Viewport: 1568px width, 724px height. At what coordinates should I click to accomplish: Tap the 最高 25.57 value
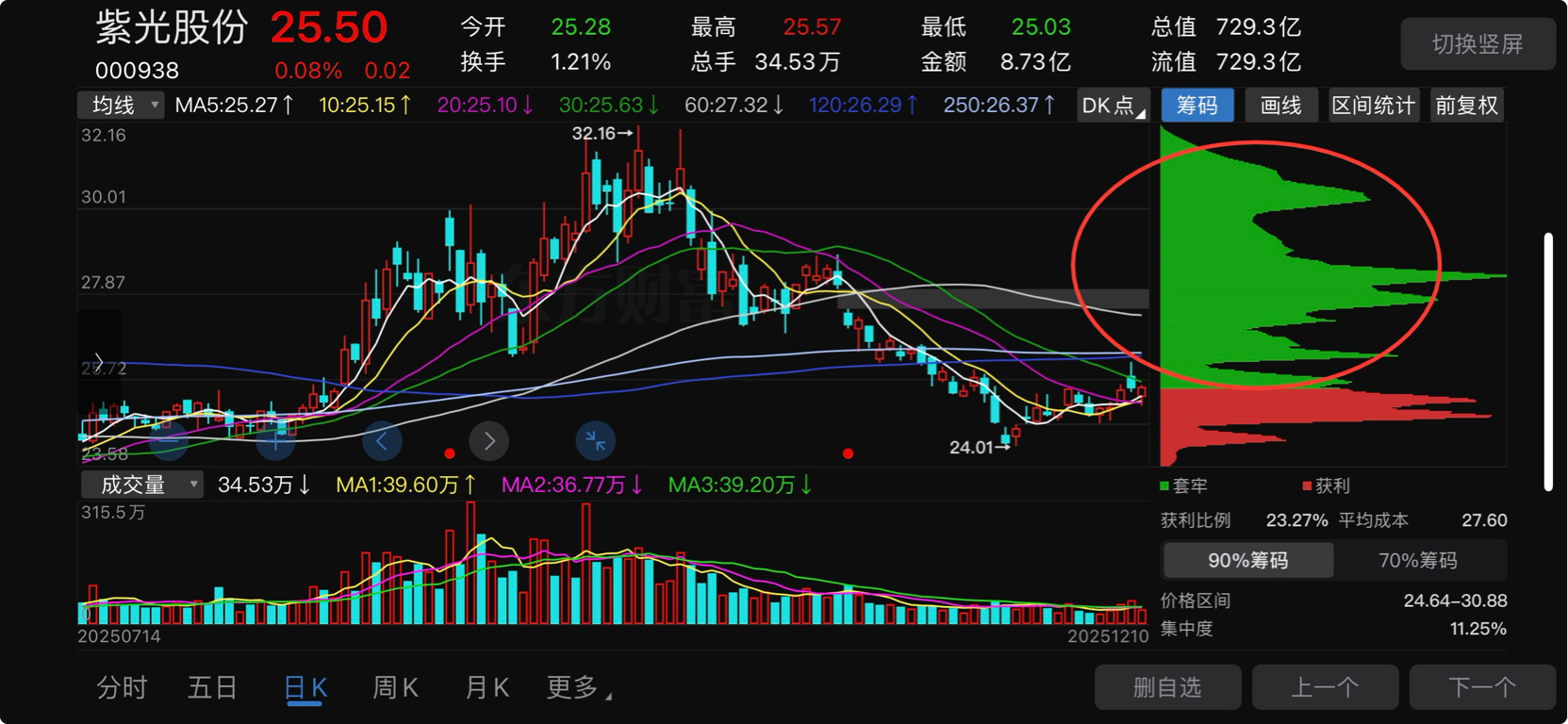pos(812,27)
